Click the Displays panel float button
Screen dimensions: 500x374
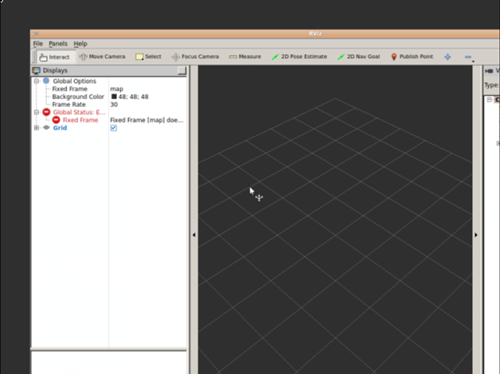[182, 70]
